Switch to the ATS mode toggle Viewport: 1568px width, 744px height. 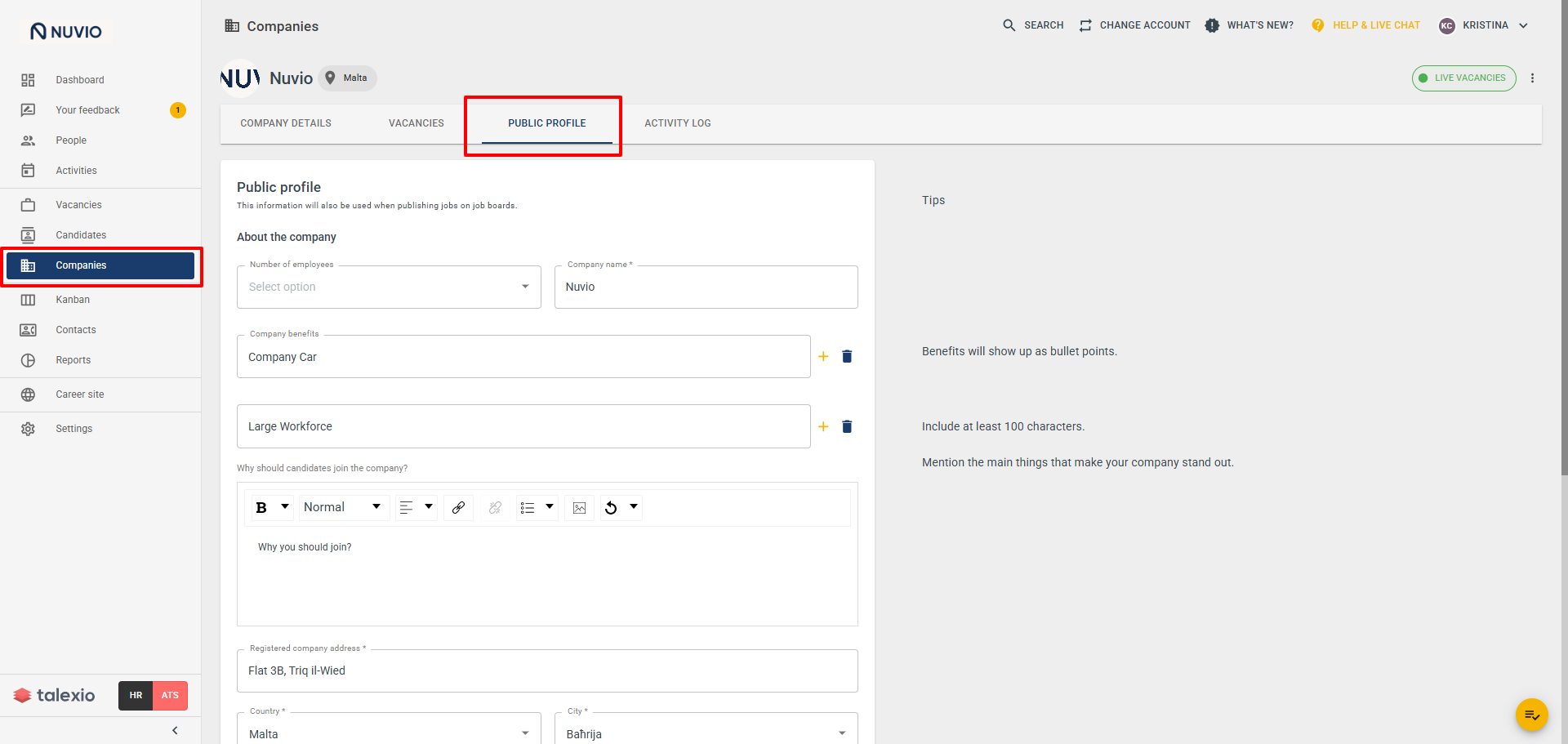tap(170, 696)
